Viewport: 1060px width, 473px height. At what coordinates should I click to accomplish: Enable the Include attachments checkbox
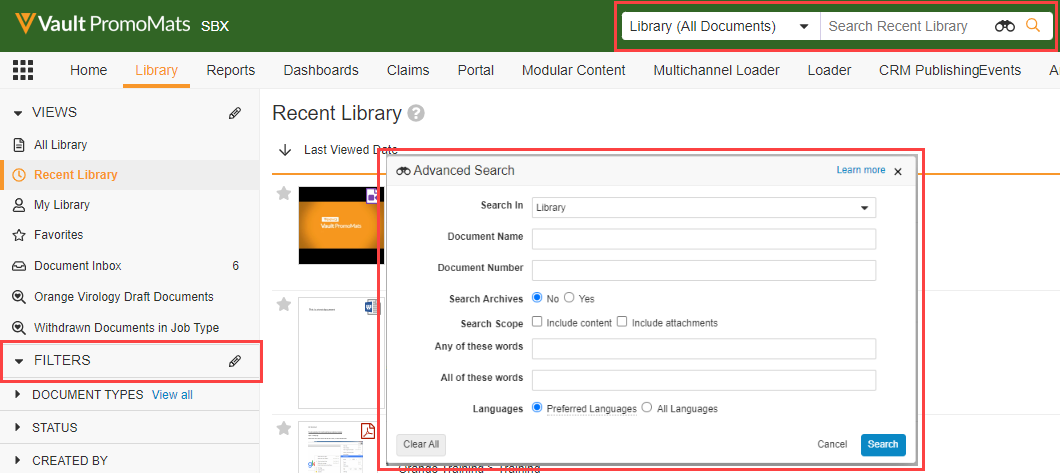click(x=622, y=322)
